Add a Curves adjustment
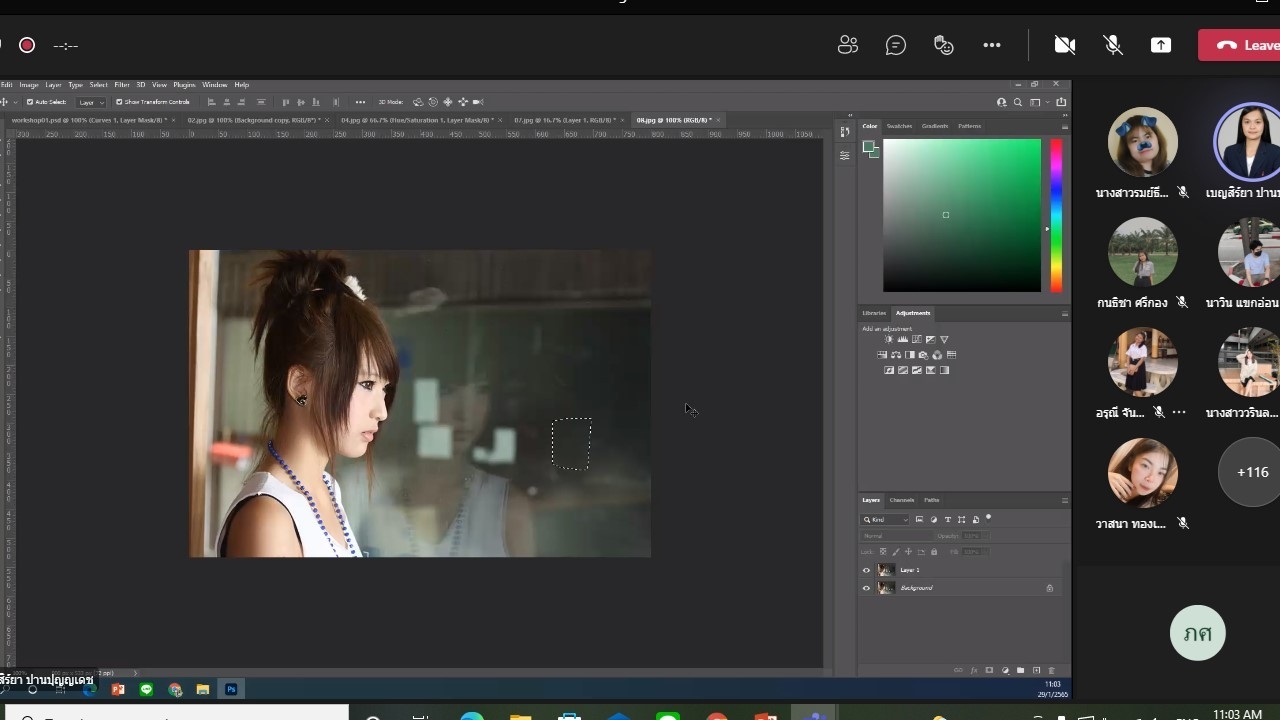 click(x=917, y=339)
